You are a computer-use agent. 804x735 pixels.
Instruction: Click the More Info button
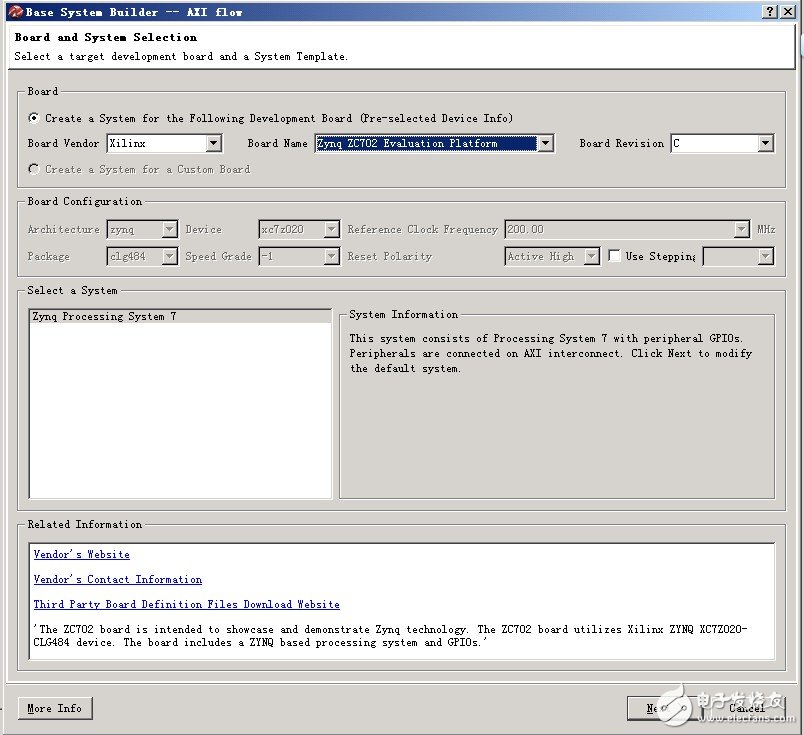coord(55,709)
